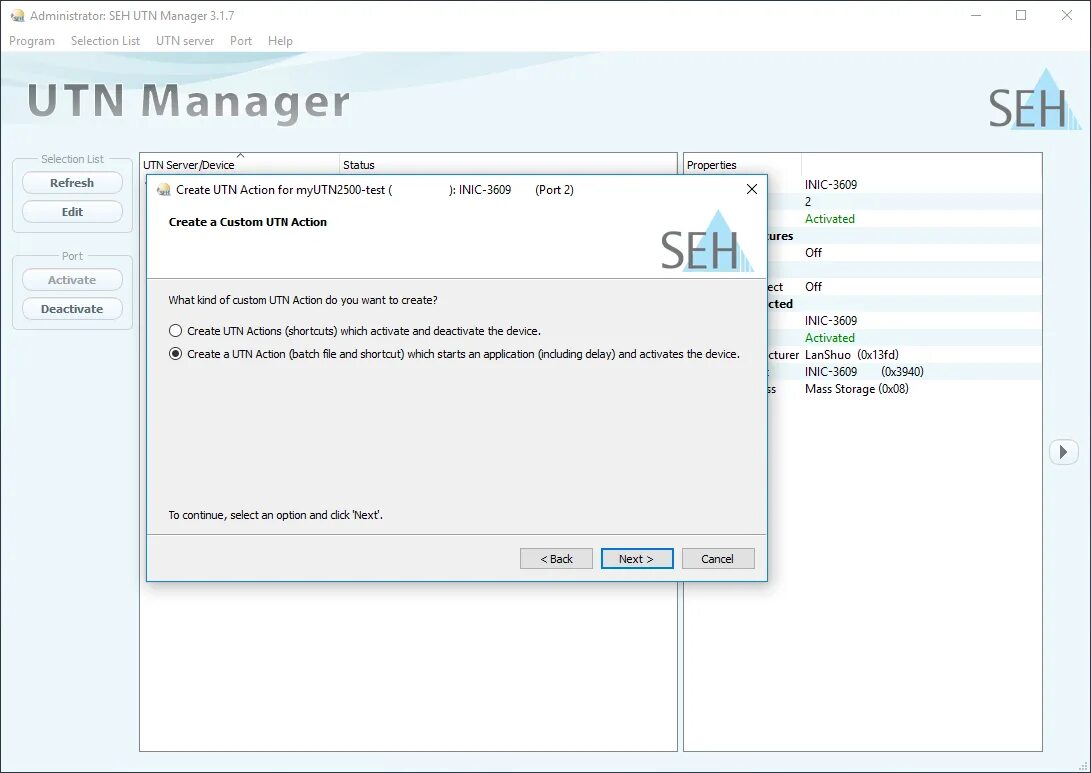This screenshot has width=1091, height=773.
Task: Click the Activate port button
Action: click(x=72, y=280)
